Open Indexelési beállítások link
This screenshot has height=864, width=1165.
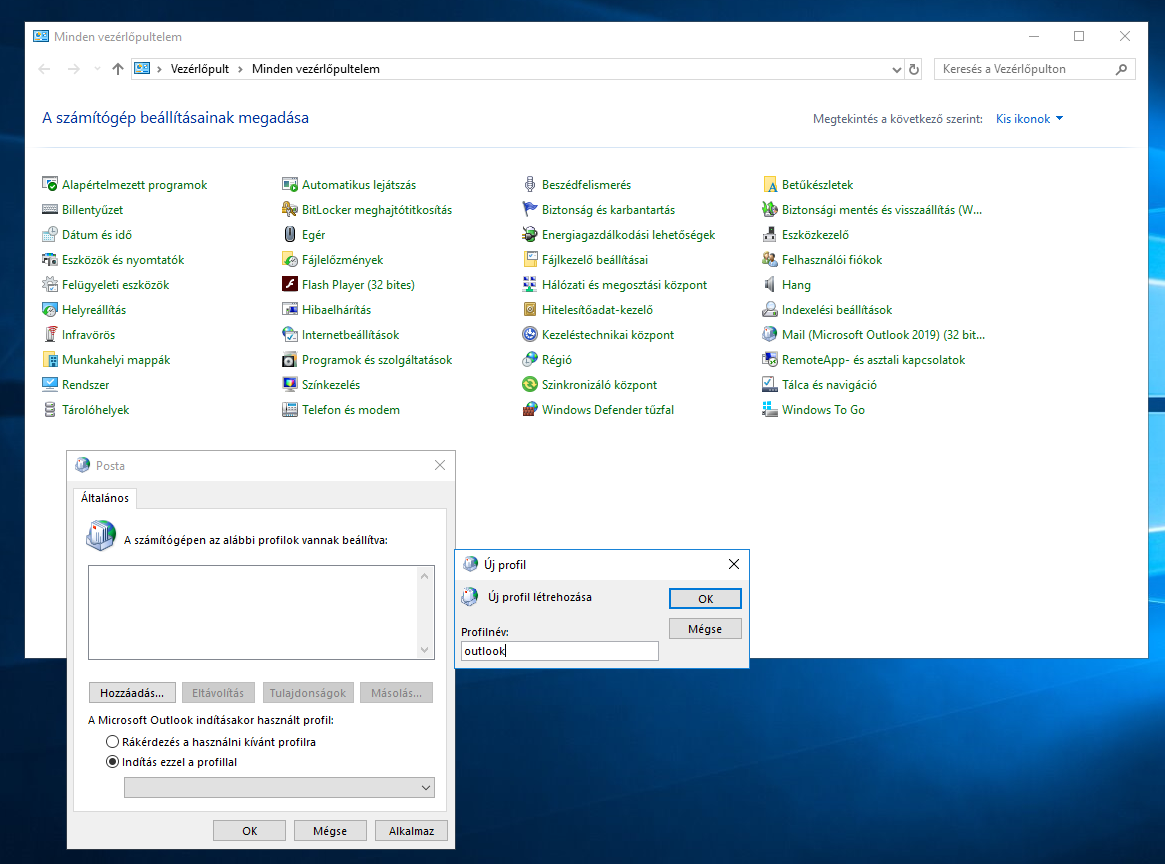click(837, 310)
